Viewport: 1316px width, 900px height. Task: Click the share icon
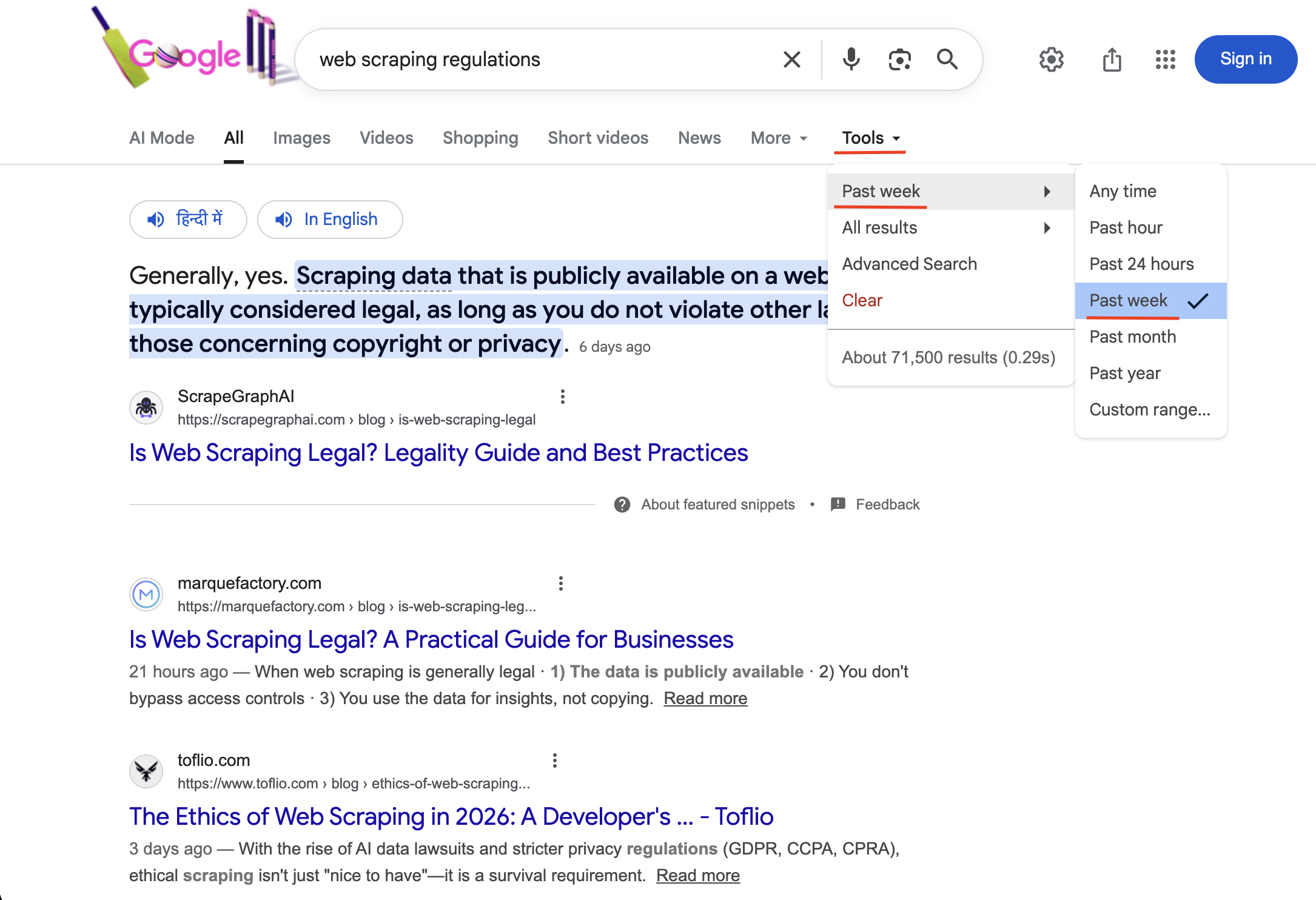pos(1112,59)
